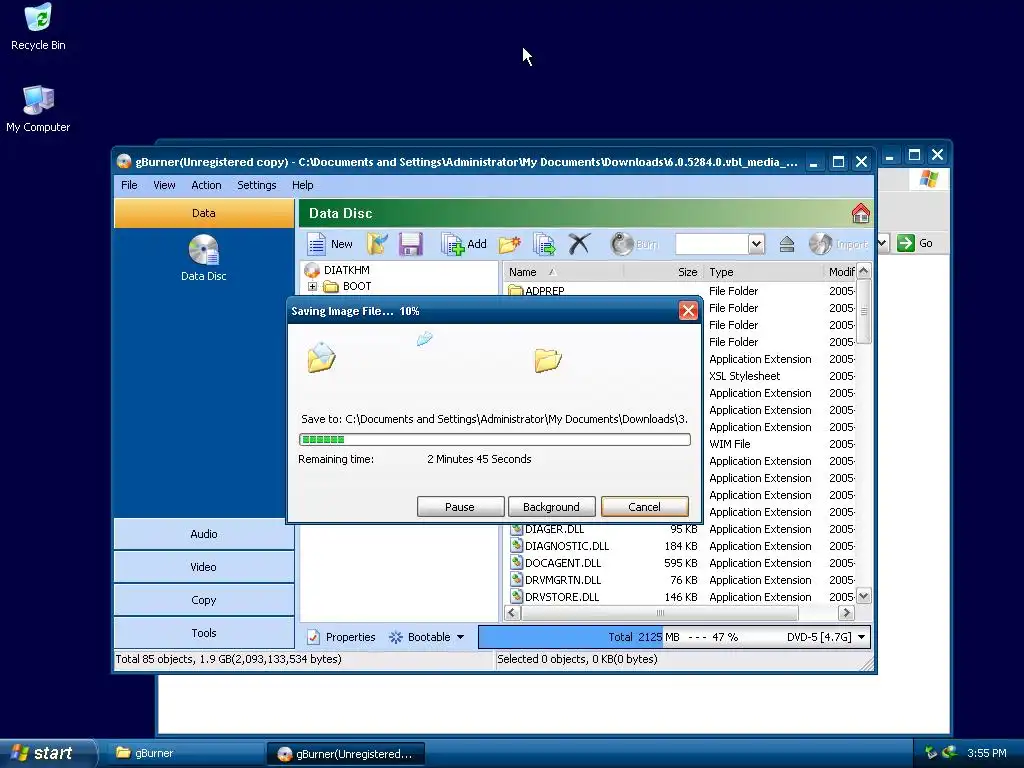Image resolution: width=1024 pixels, height=768 pixels.
Task: Click the vertical scrollbar down arrow
Action: [863, 596]
